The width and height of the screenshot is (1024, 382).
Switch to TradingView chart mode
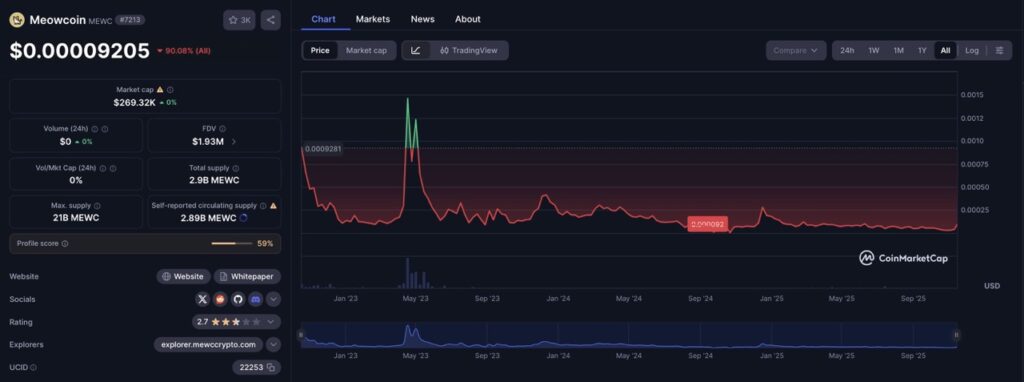pos(468,50)
